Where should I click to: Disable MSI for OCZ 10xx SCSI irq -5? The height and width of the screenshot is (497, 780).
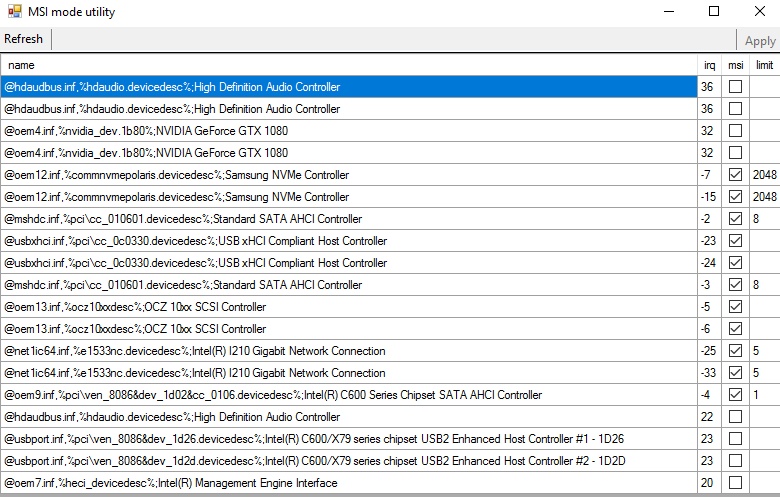pos(735,307)
